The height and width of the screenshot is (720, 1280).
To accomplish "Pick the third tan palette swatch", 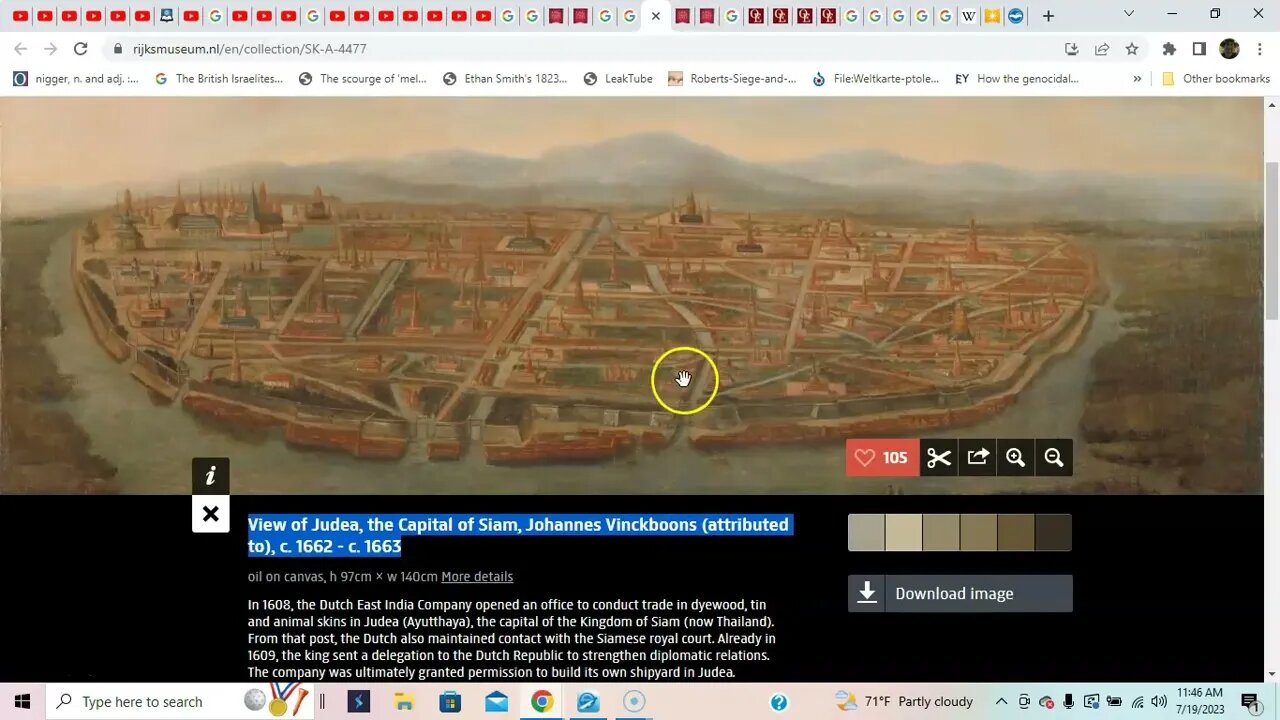I will click(941, 533).
